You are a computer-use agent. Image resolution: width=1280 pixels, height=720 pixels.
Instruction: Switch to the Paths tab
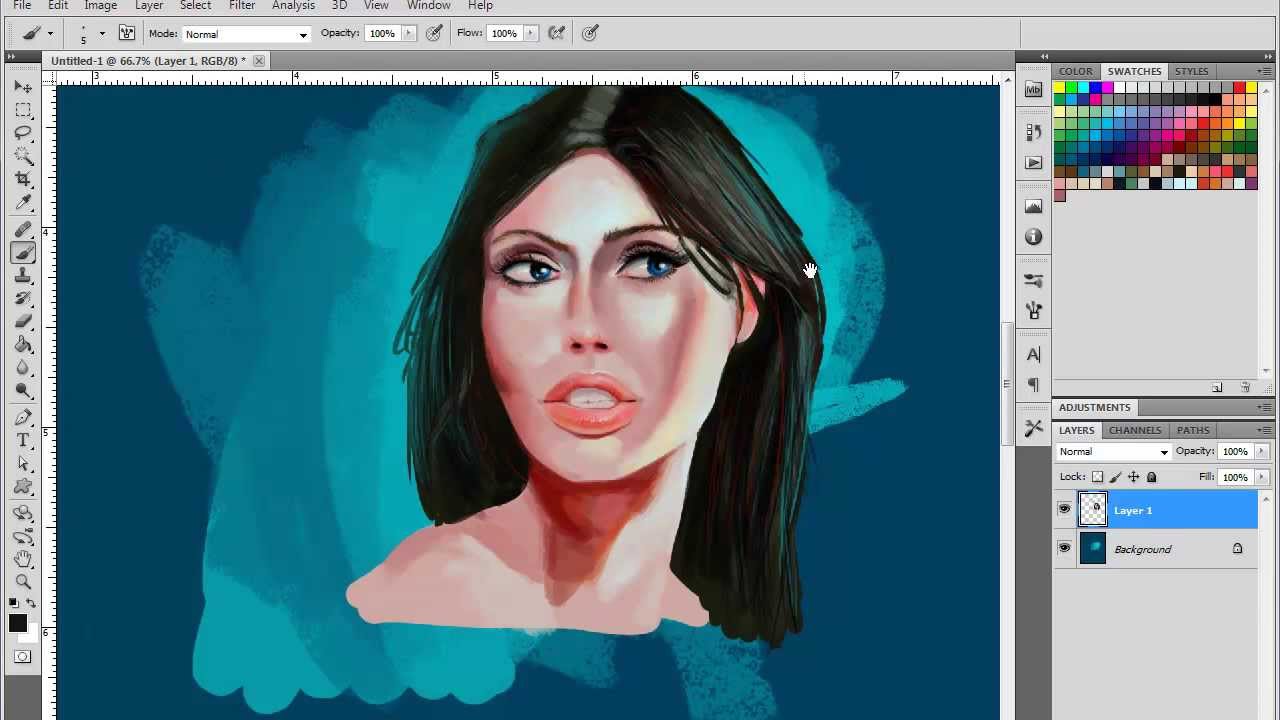point(1193,430)
